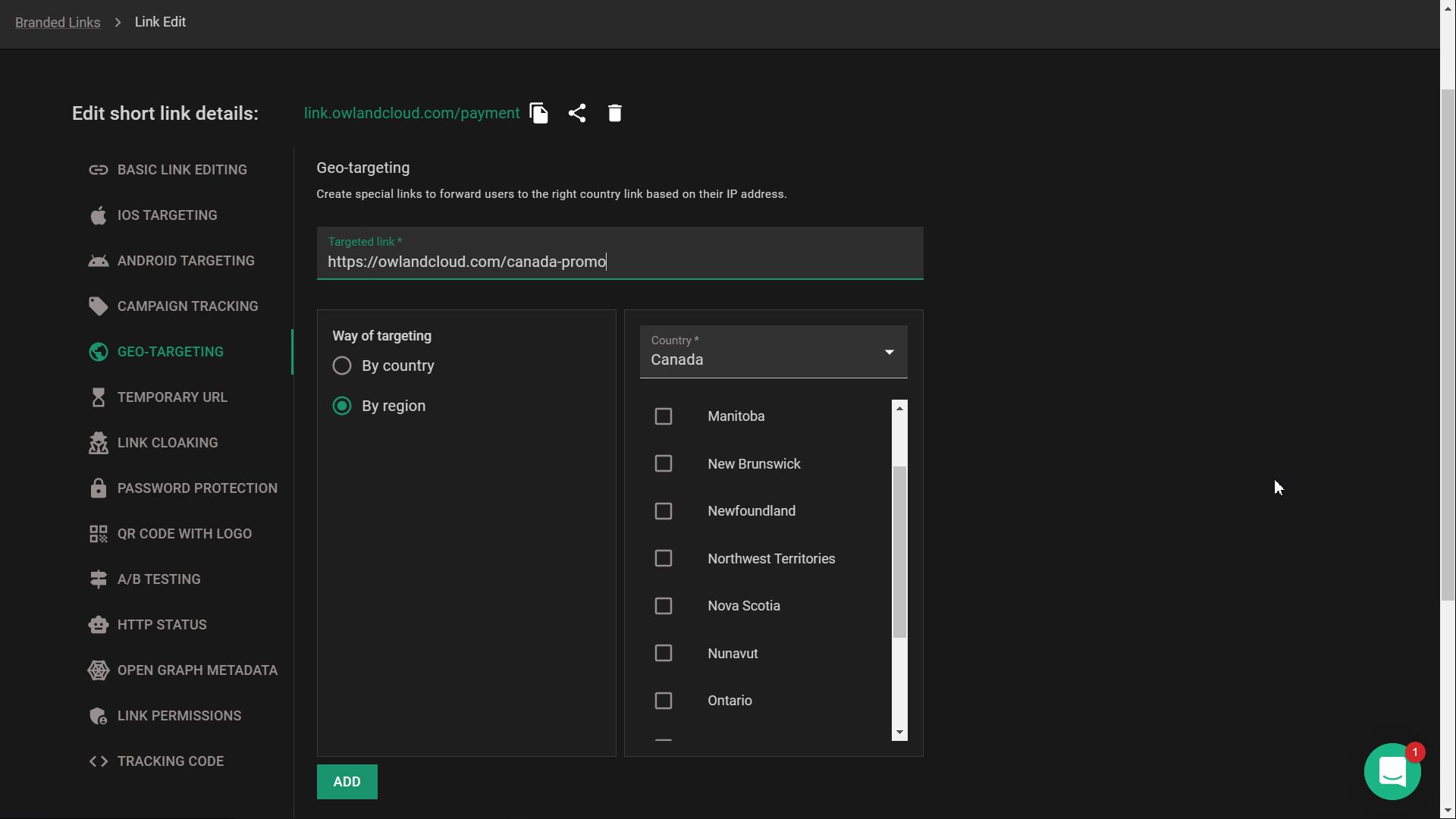Click inside the Targeted link field

coord(619,262)
